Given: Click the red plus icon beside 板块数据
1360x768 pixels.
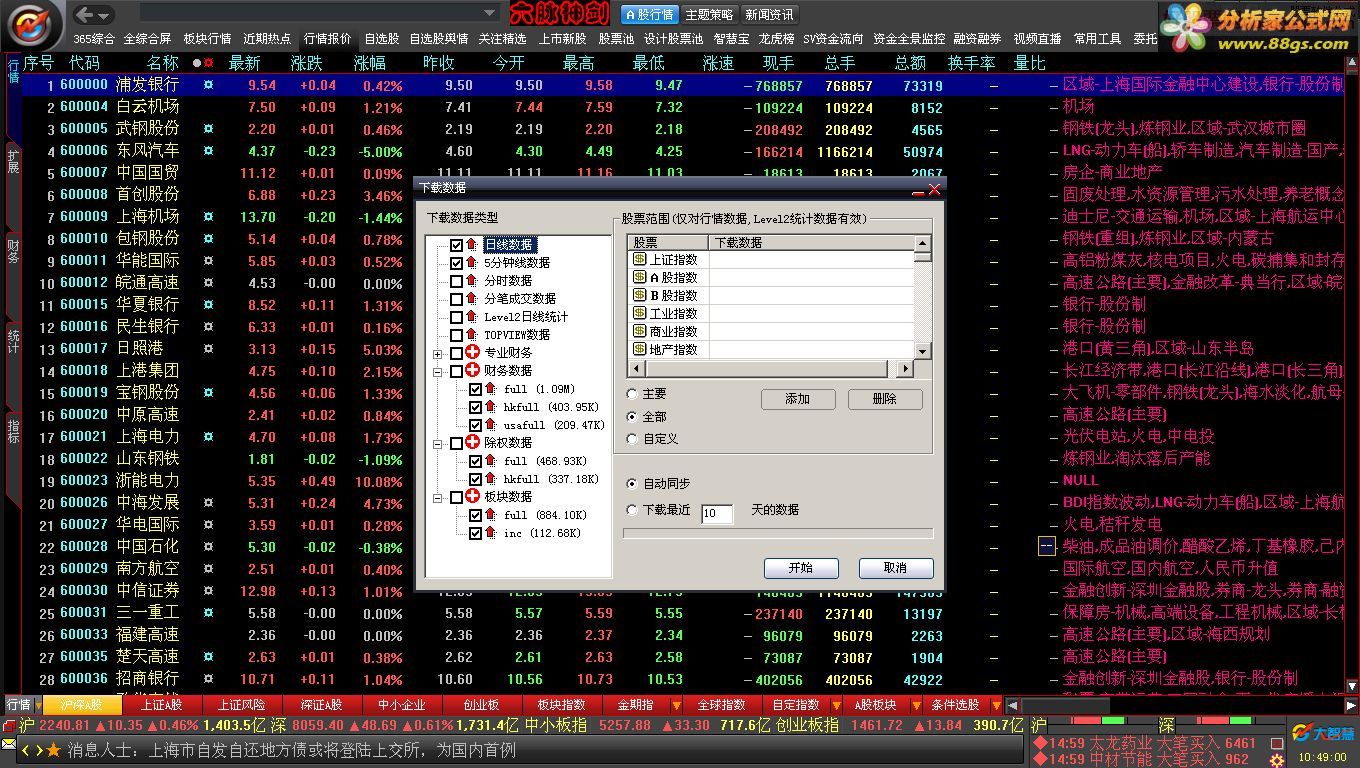Looking at the screenshot, I should coord(473,496).
